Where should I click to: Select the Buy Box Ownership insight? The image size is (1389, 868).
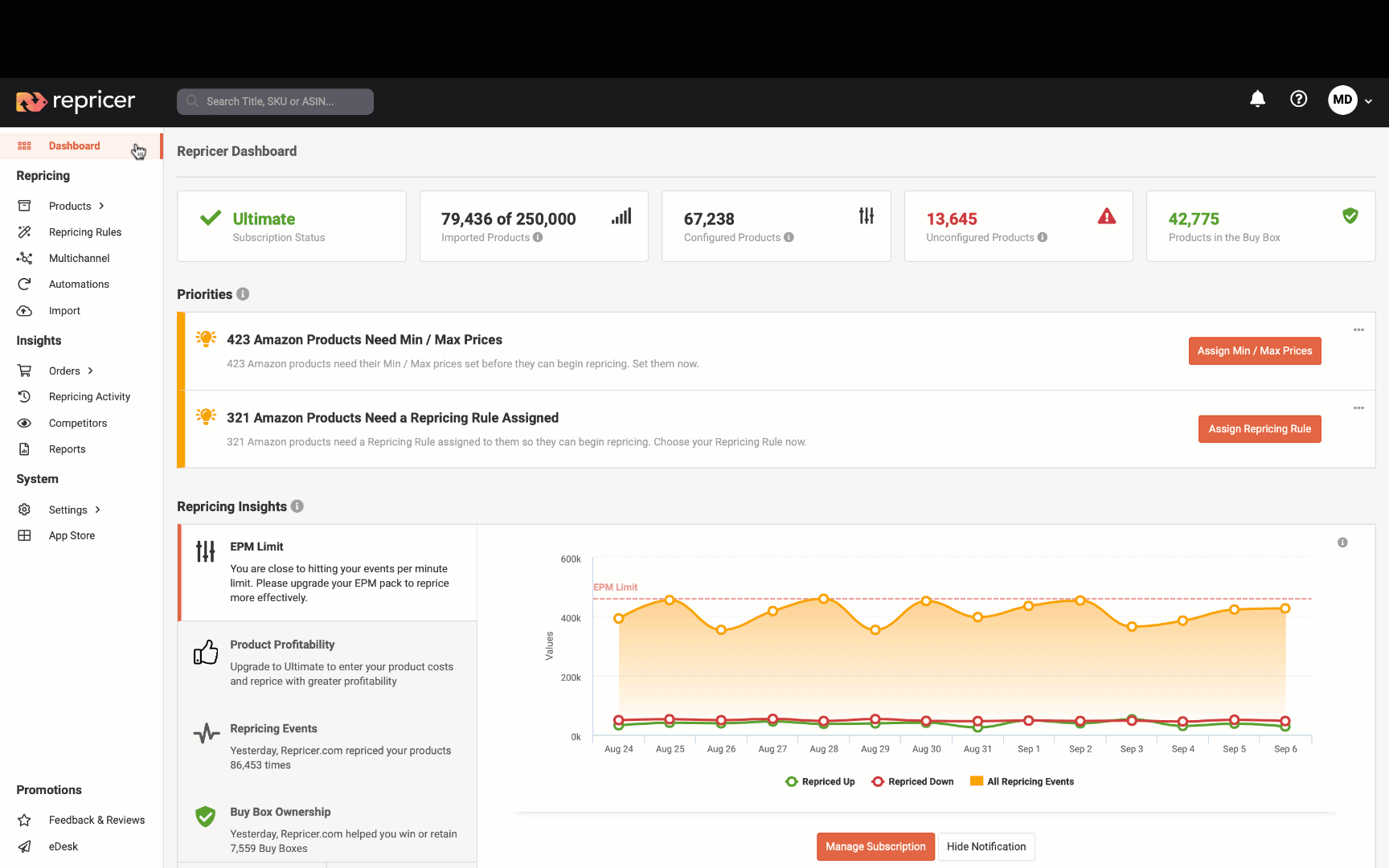tap(328, 830)
